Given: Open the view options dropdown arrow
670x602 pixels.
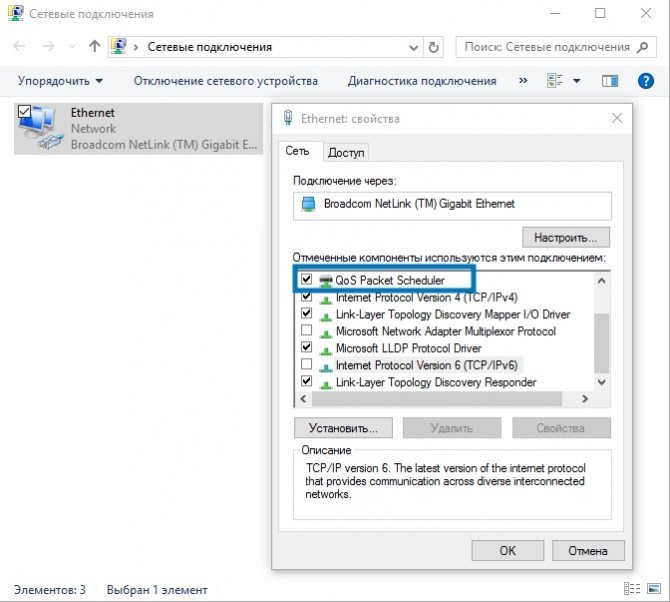Looking at the screenshot, I should tap(576, 81).
